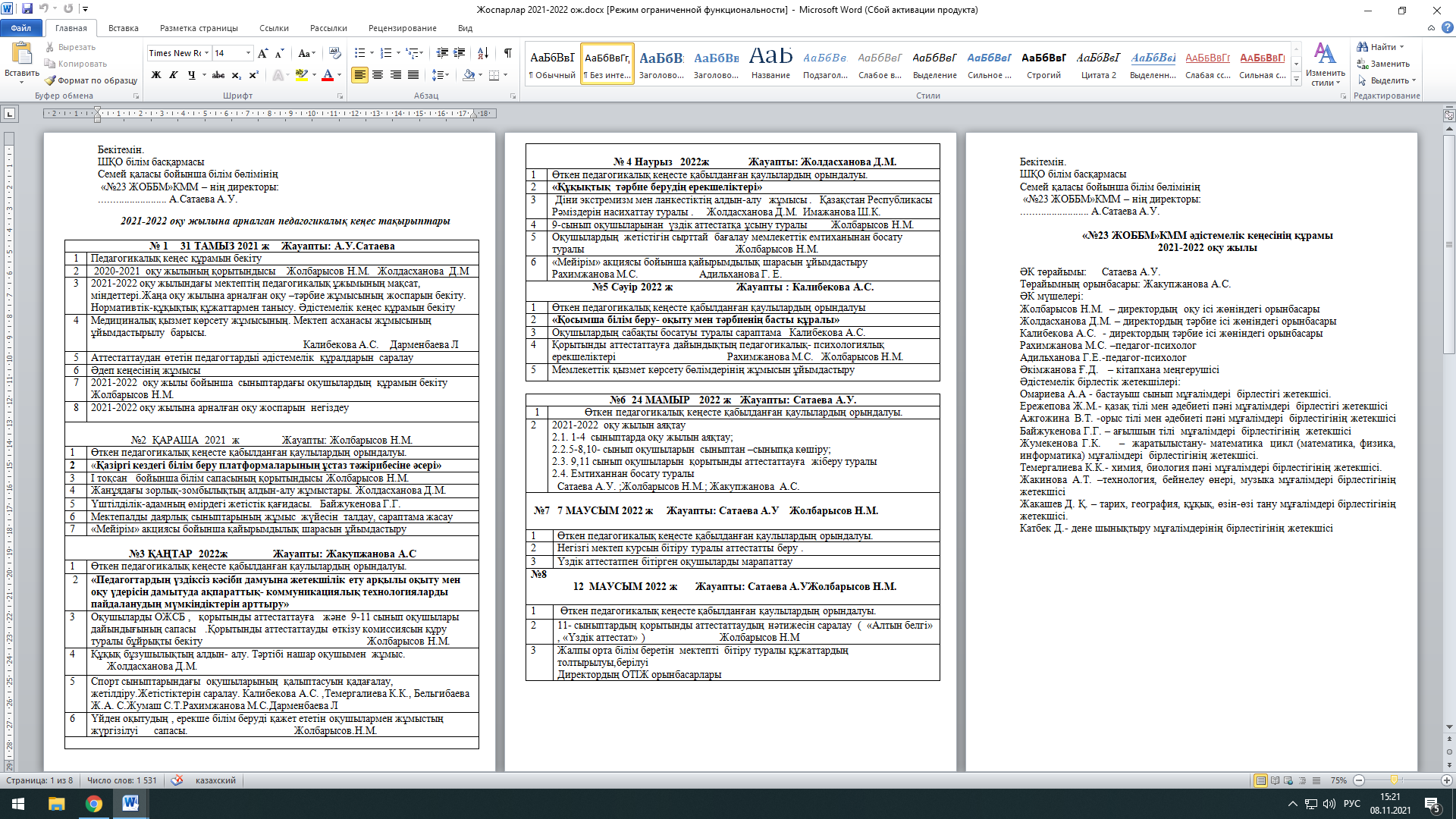Toggle subscript formatting
This screenshot has width=1456, height=819.
tap(236, 75)
